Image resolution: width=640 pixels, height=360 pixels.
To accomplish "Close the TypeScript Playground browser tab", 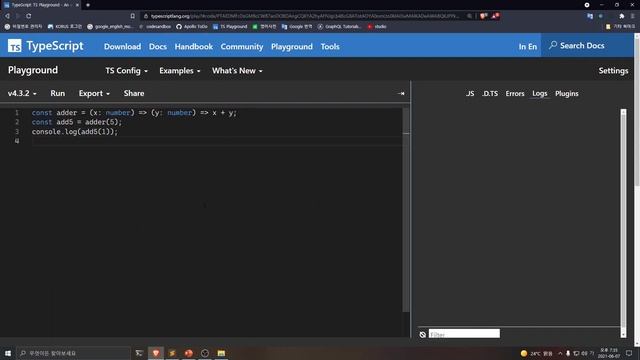I will (77, 5).
